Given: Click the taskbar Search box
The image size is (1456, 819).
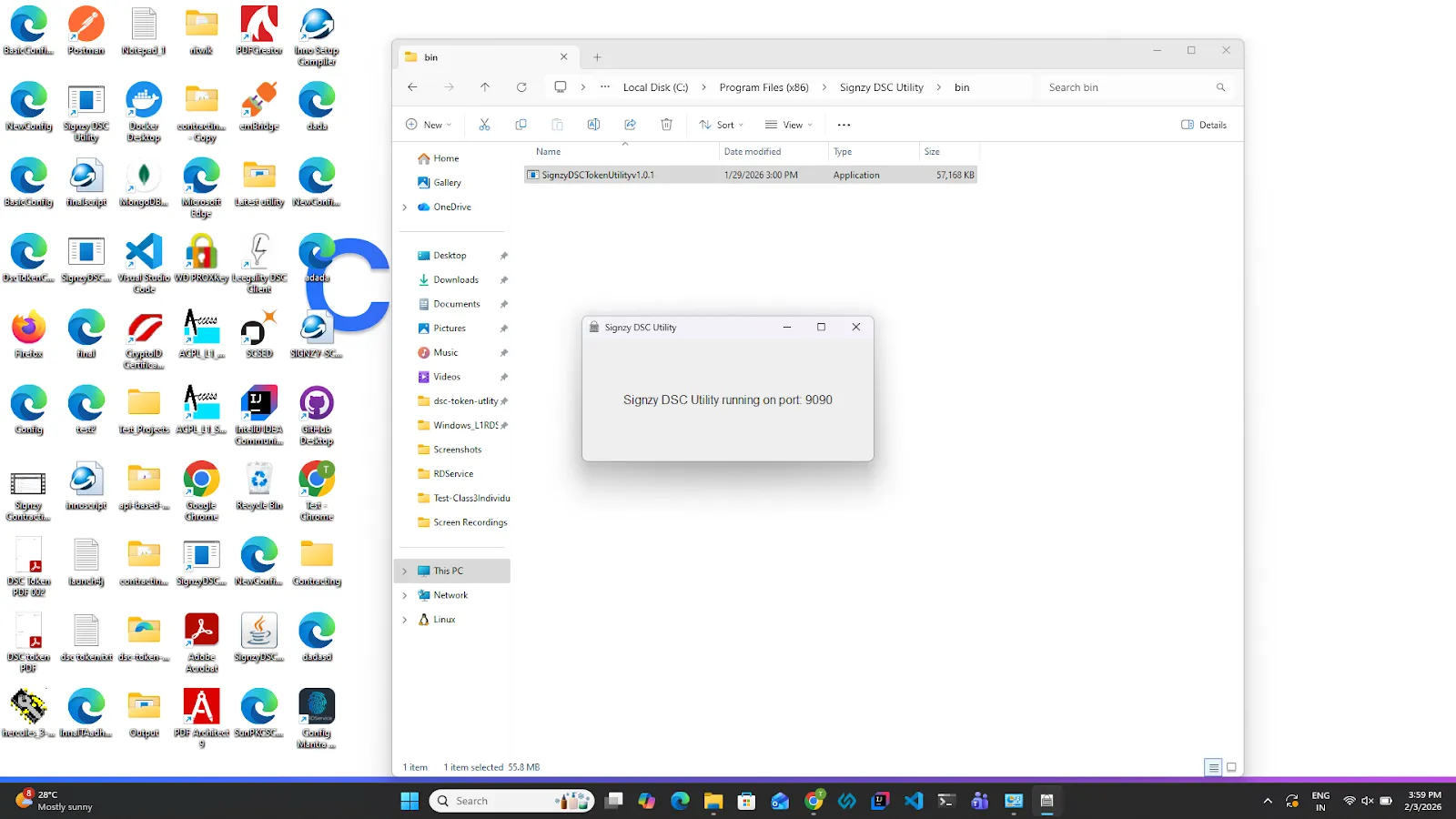Looking at the screenshot, I should coord(511,801).
